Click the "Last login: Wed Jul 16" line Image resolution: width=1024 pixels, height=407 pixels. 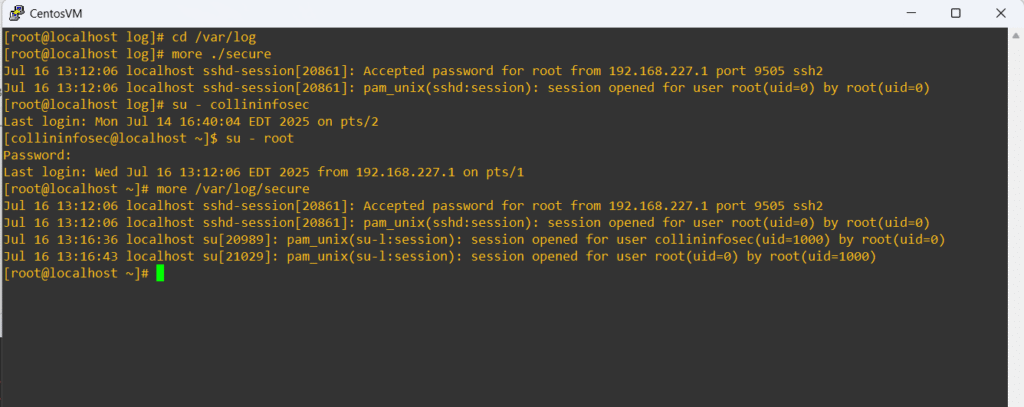point(263,172)
